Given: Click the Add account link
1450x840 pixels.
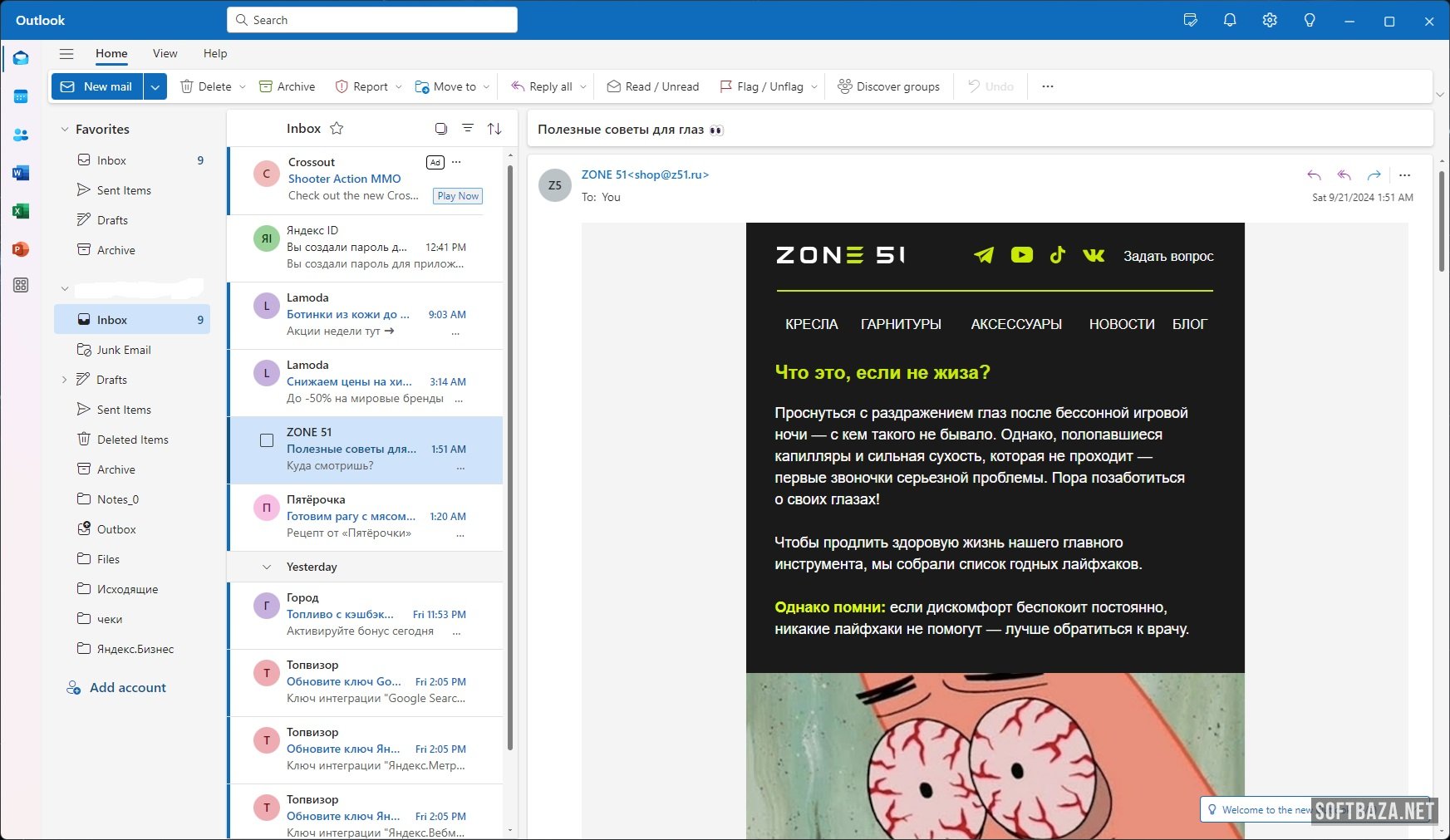Looking at the screenshot, I should click(127, 687).
